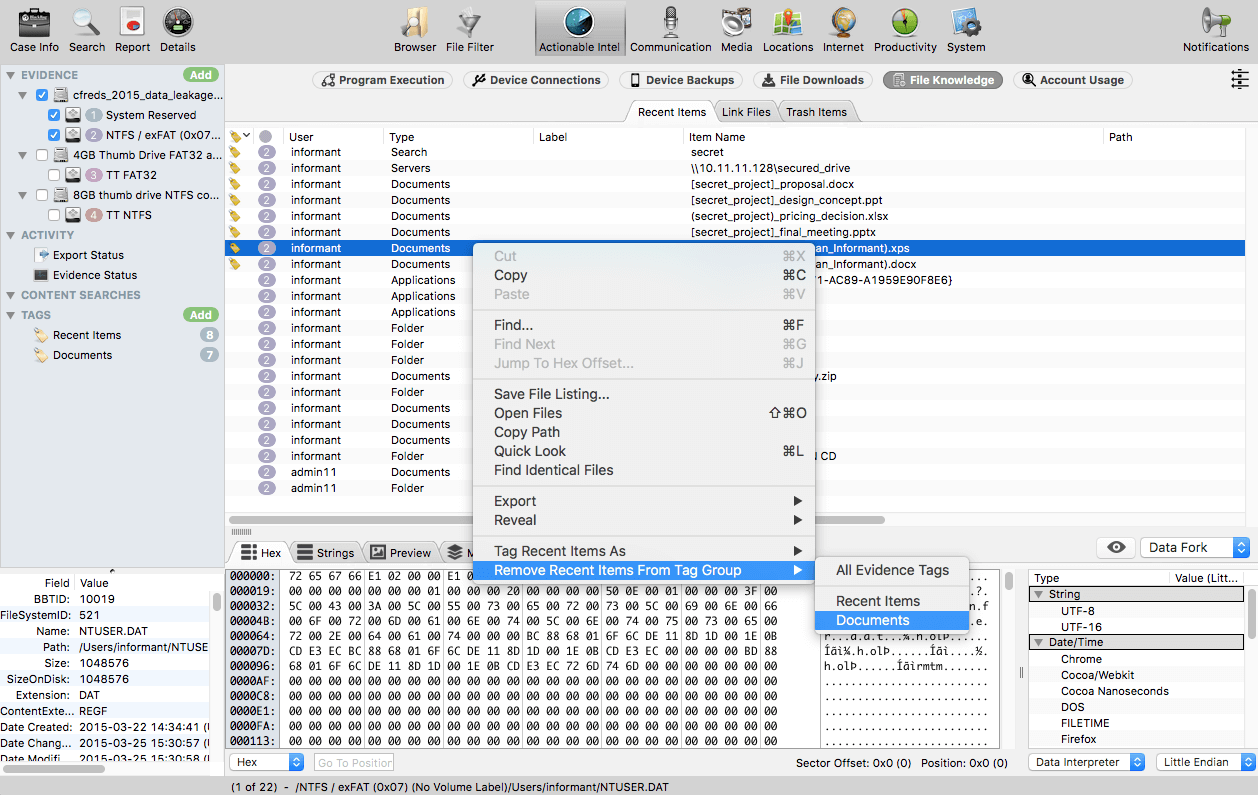This screenshot has height=795, width=1258.
Task: Click the Locations icon
Action: tap(787, 28)
